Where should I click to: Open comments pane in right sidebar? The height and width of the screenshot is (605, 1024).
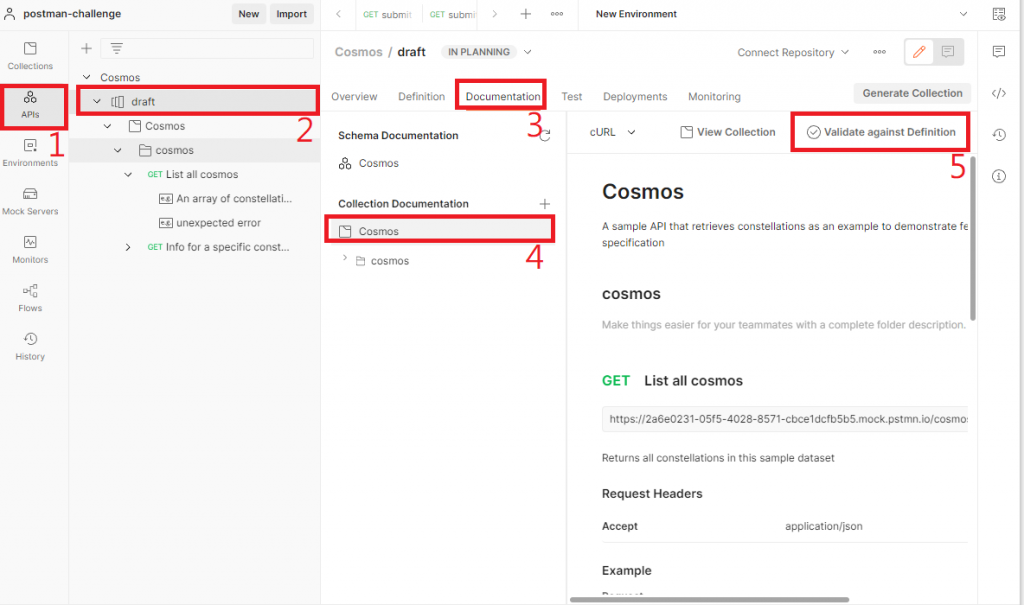pos(999,52)
